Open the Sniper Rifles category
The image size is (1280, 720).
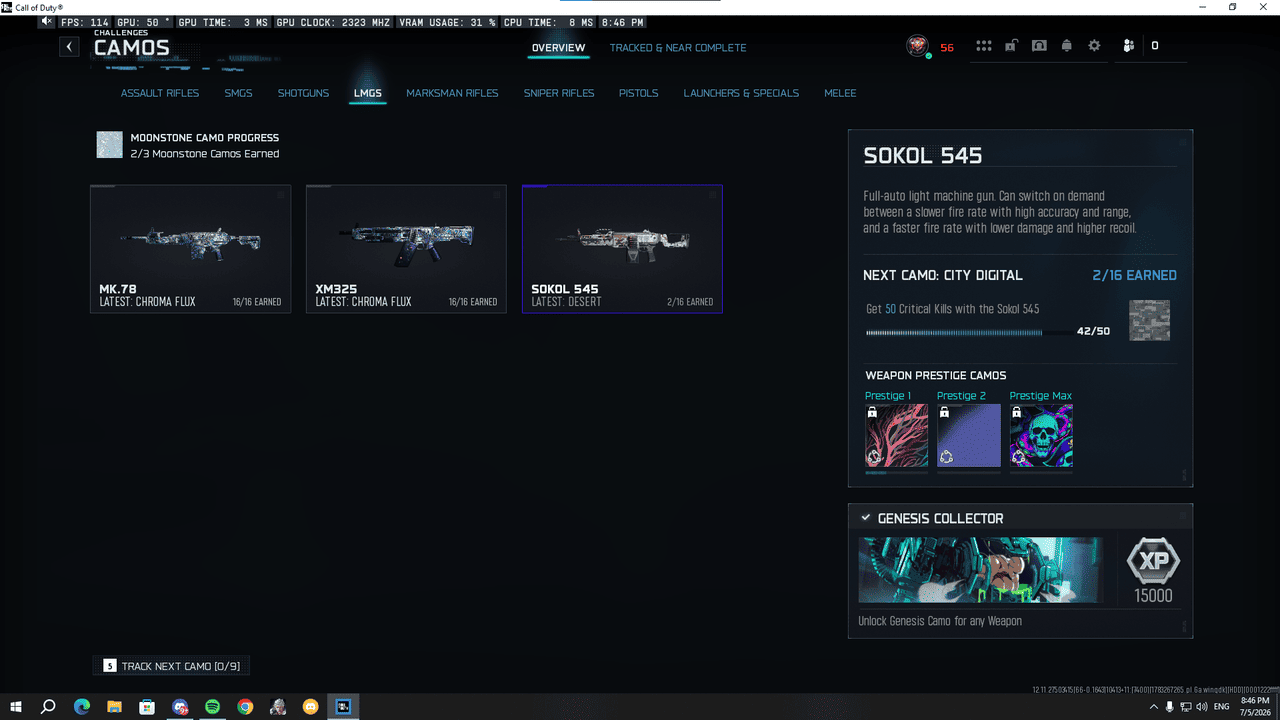tap(559, 93)
